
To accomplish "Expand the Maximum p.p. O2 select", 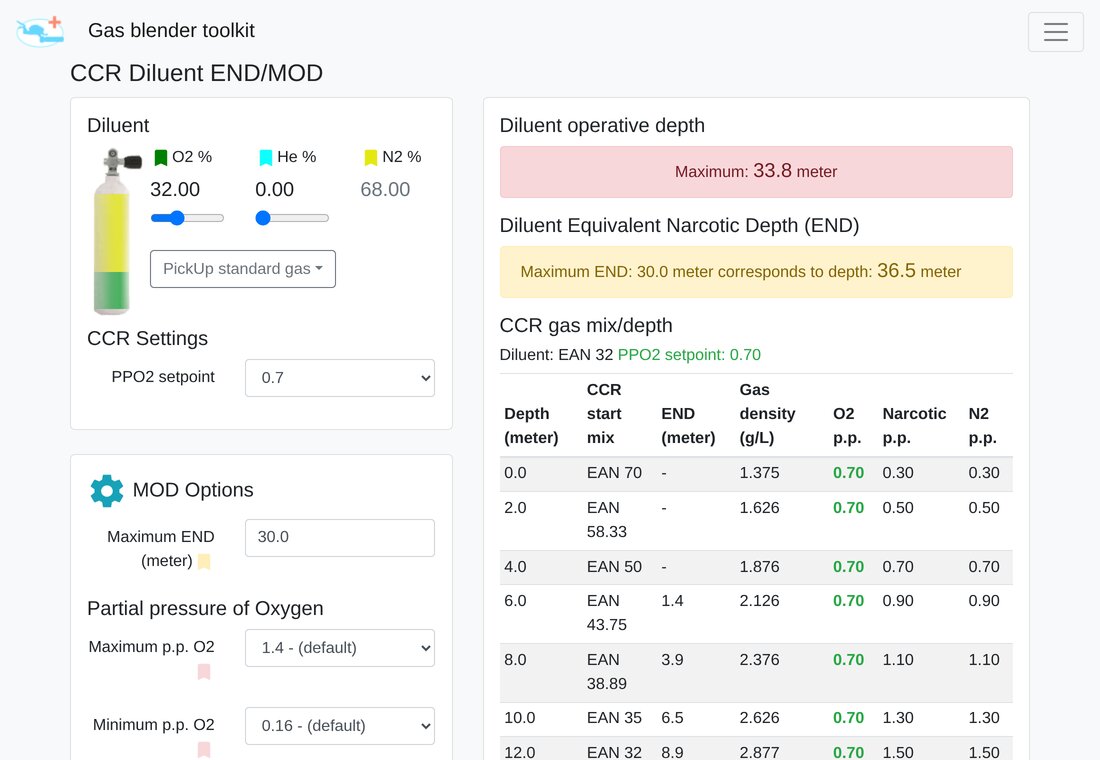I will [340, 648].
